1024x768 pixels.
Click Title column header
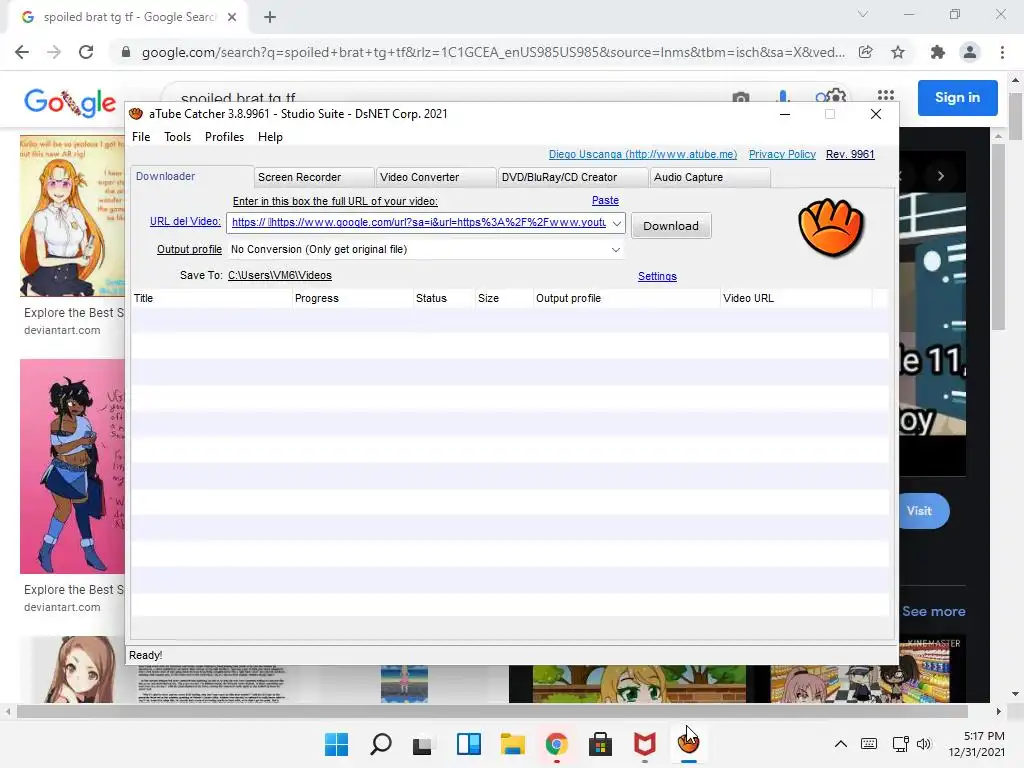(x=211, y=298)
